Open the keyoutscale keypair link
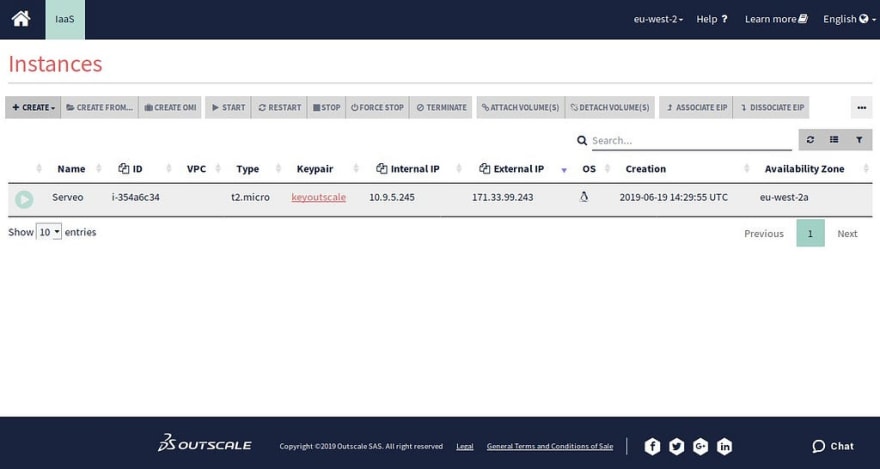Image resolution: width=880 pixels, height=469 pixels. pos(319,197)
